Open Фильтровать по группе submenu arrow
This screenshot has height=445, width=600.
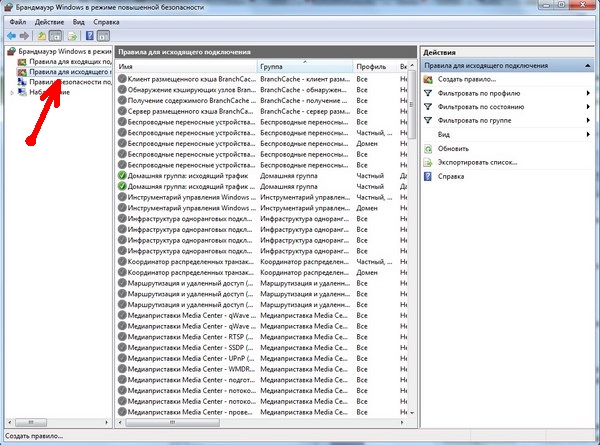tap(588, 121)
